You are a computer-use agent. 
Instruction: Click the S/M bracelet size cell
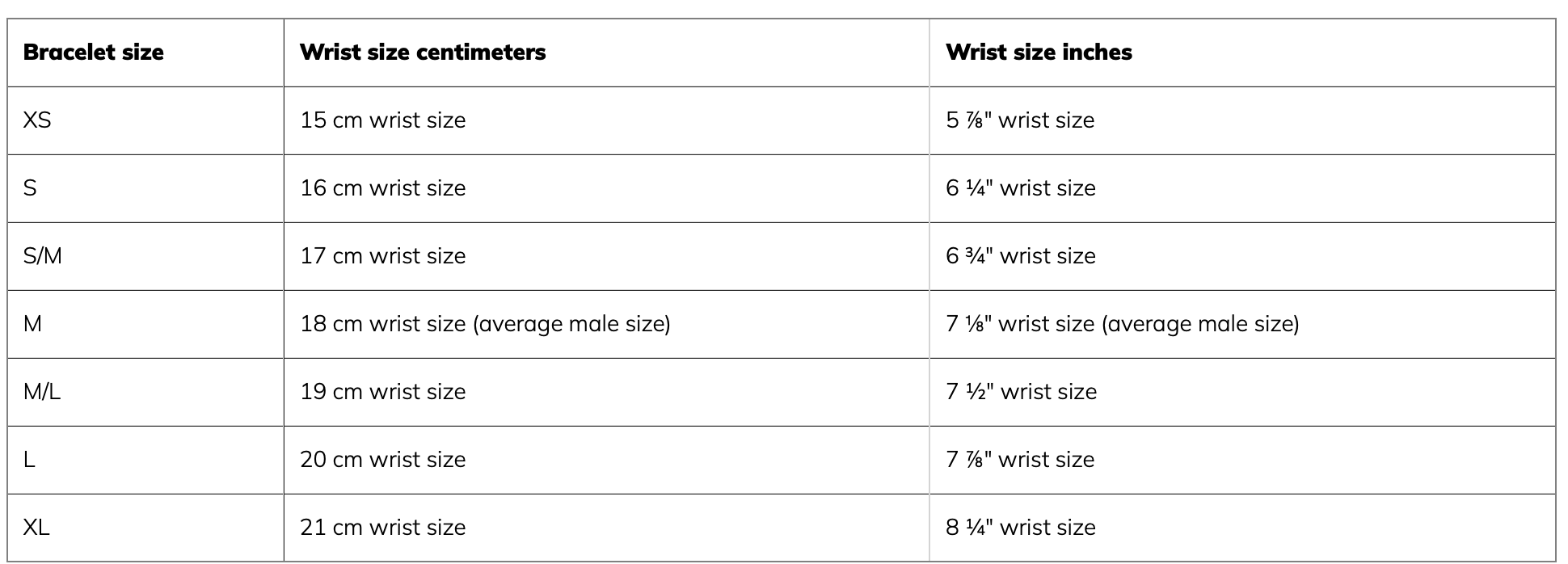(x=43, y=256)
